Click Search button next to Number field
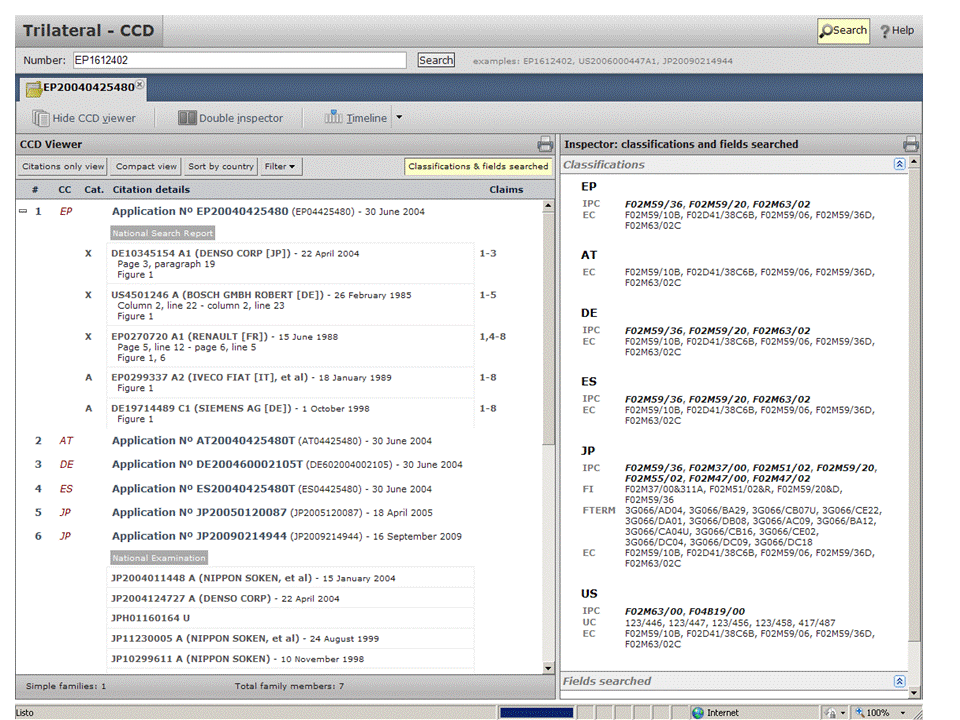The image size is (960, 720). [436, 60]
